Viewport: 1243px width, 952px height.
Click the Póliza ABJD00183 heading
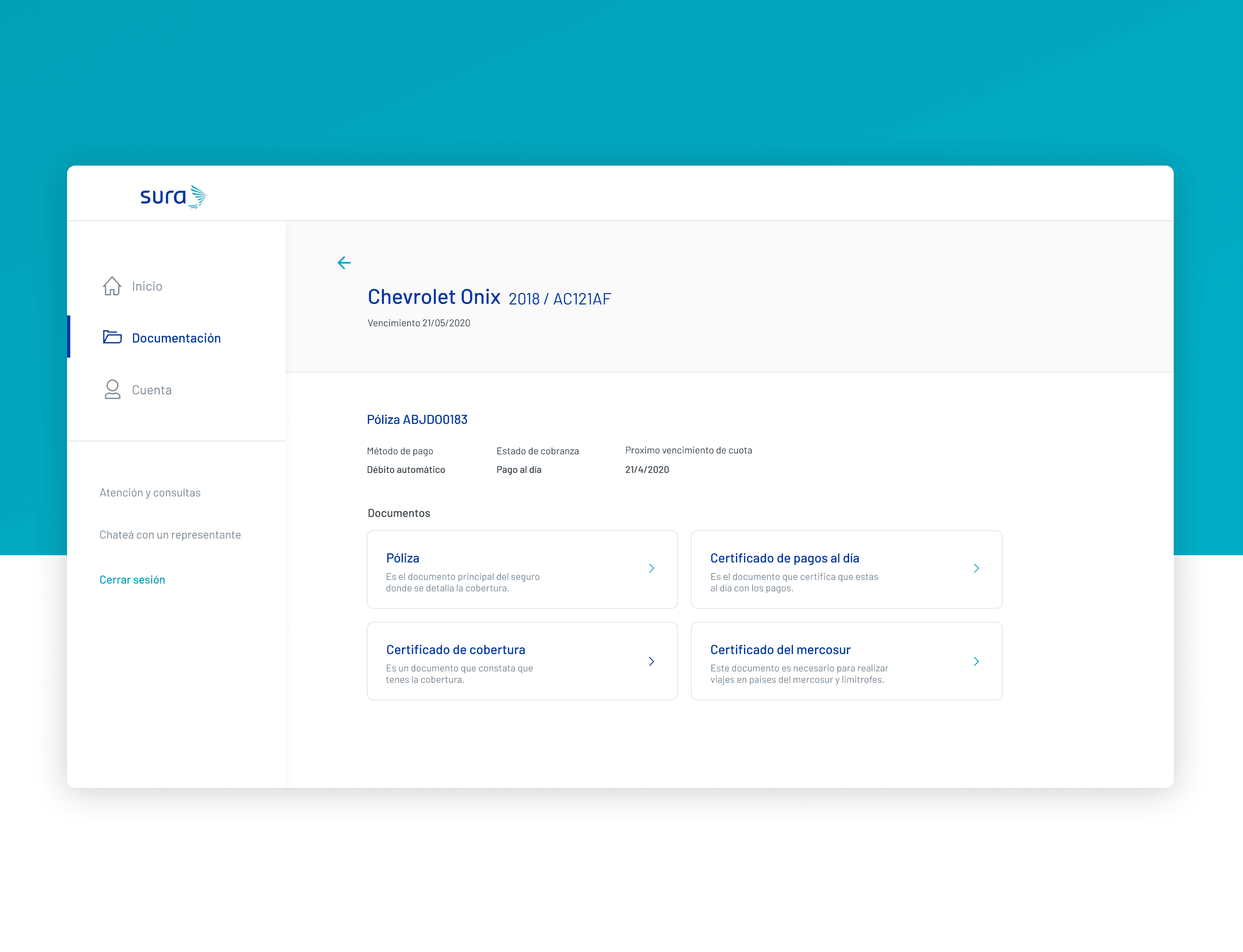[x=417, y=419]
